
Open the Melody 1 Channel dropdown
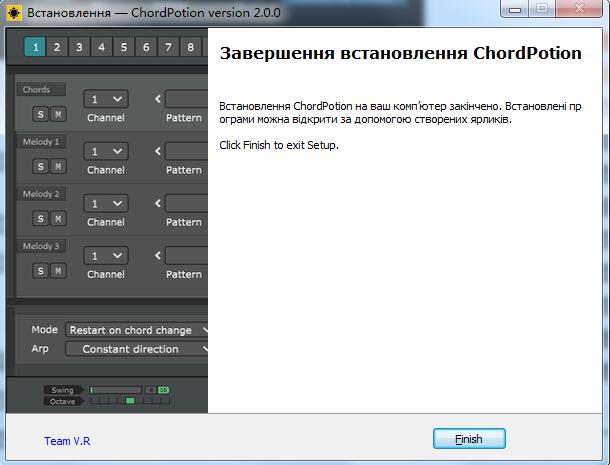[106, 151]
